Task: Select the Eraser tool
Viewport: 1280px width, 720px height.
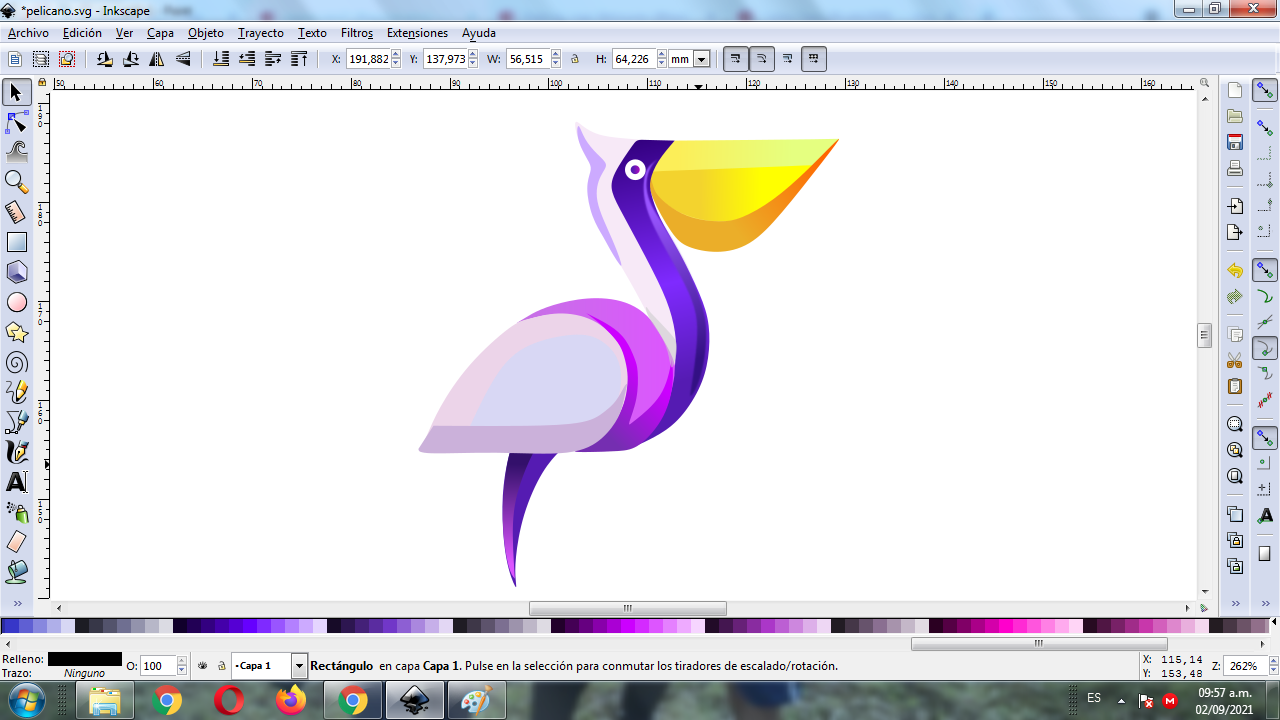Action: [16, 542]
